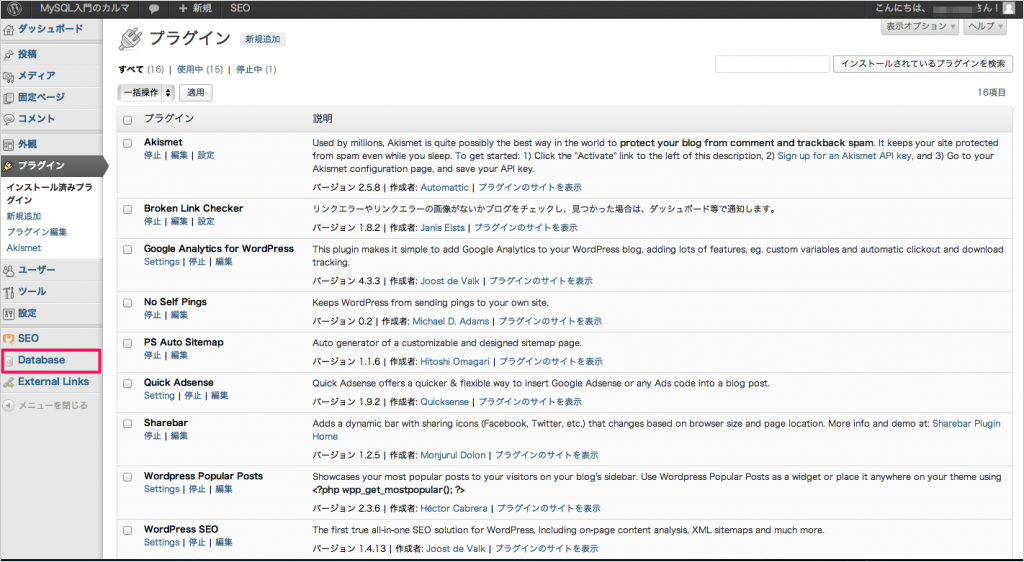Open the Akismet sidebar submenu item
The height and width of the screenshot is (562, 1024).
[24, 248]
